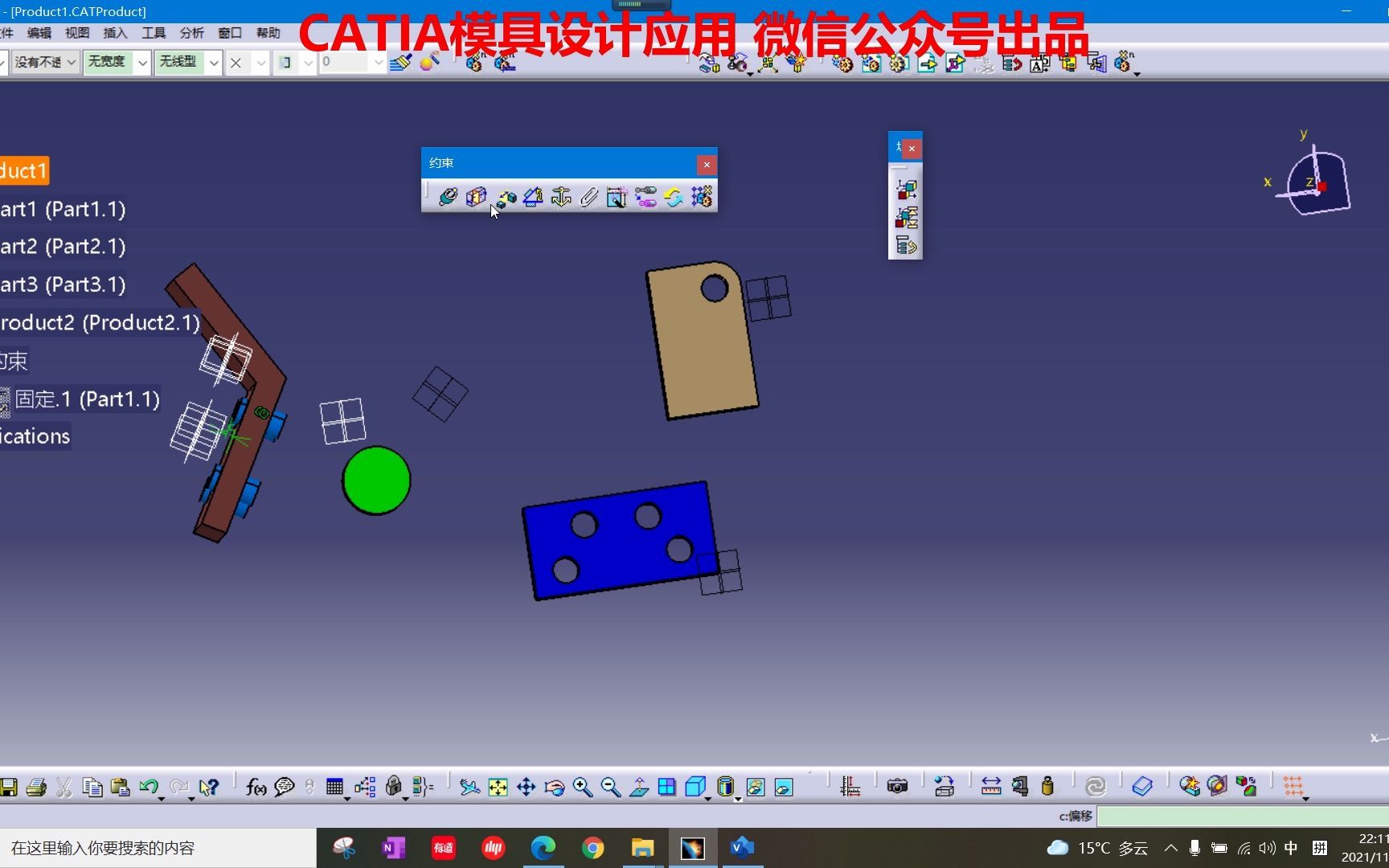This screenshot has height=868, width=1389.
Task: Close the 约束 constraint toolbar
Action: tap(707, 165)
